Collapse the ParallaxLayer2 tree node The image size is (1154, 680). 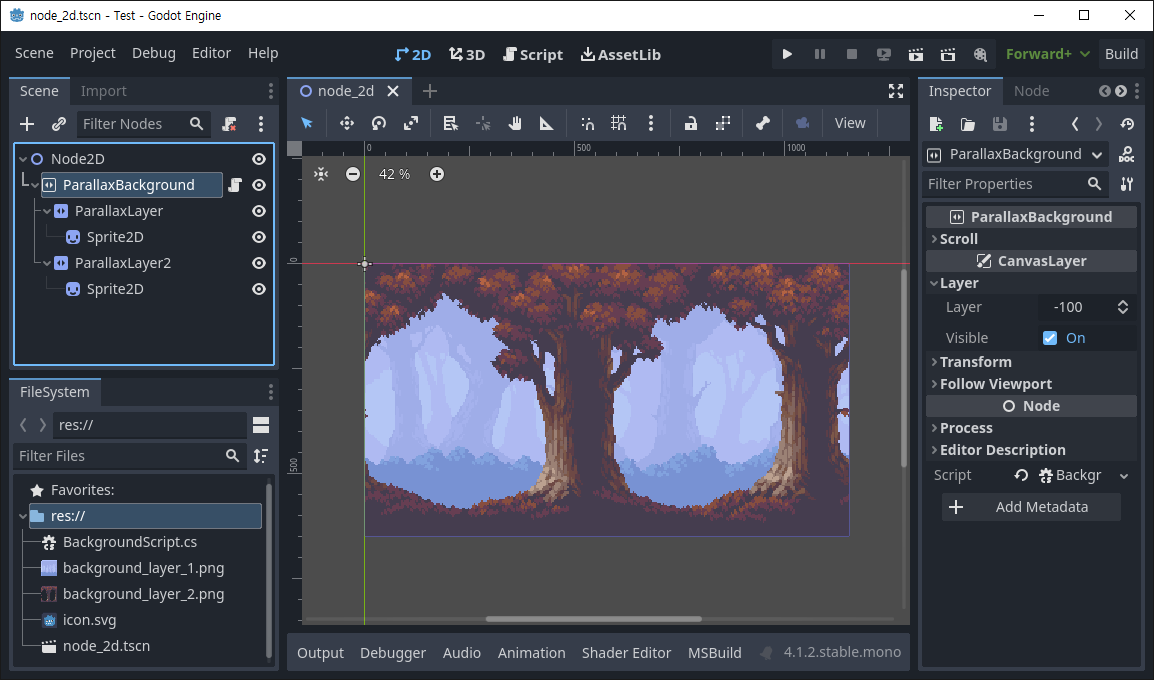tap(47, 263)
